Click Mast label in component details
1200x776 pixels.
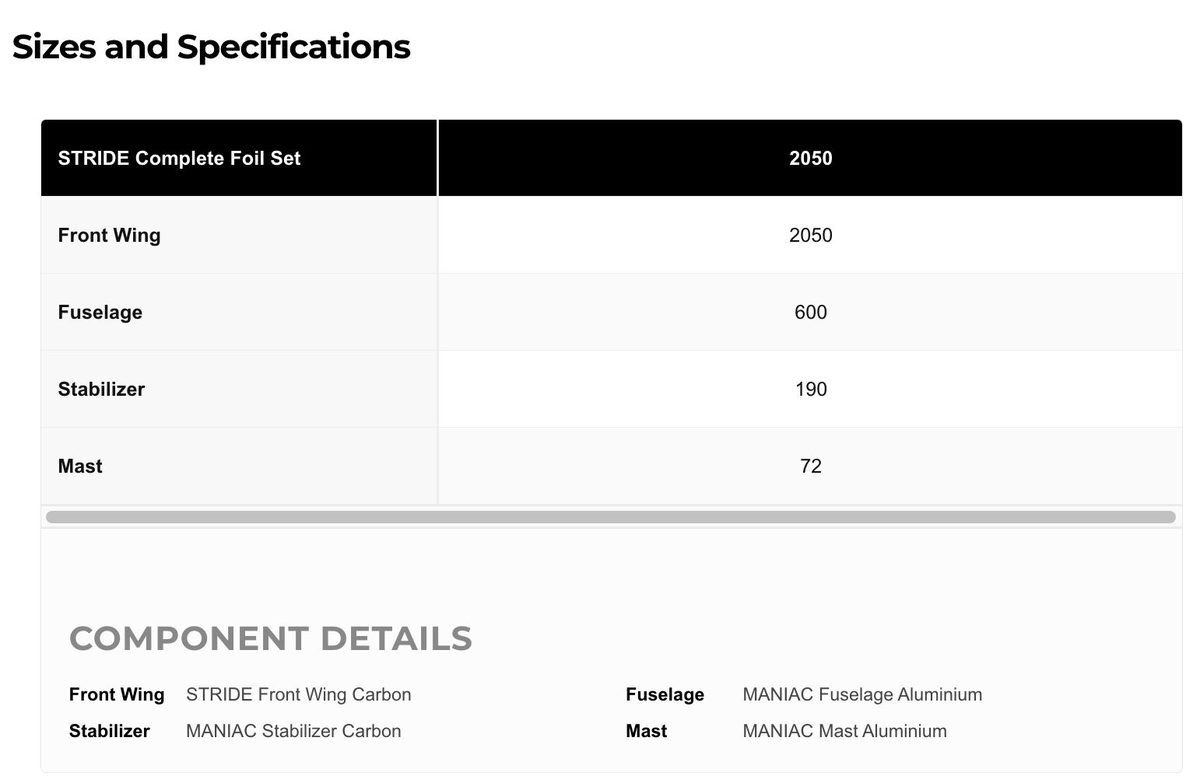point(646,731)
